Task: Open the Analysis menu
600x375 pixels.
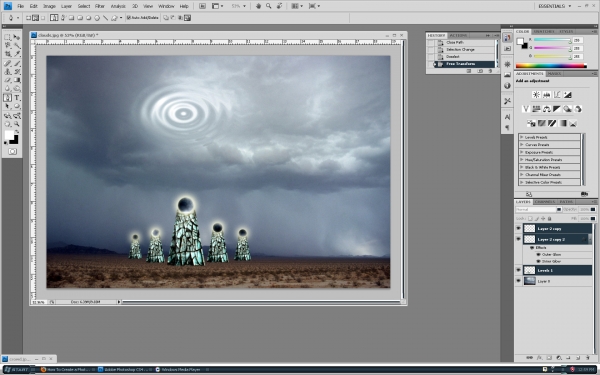Action: [x=118, y=6]
